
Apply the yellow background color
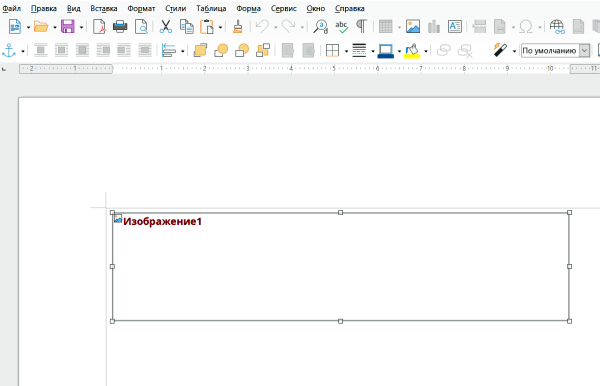[412, 50]
